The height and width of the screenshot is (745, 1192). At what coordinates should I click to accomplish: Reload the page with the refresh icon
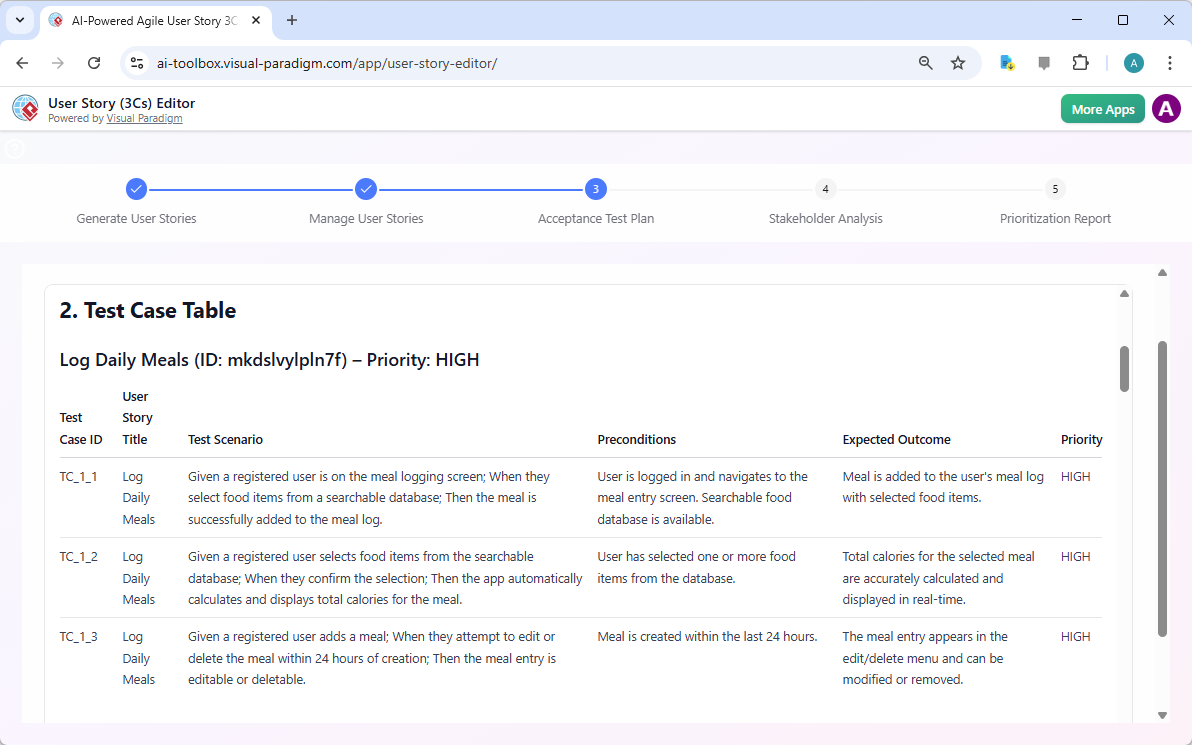pyautogui.click(x=94, y=62)
